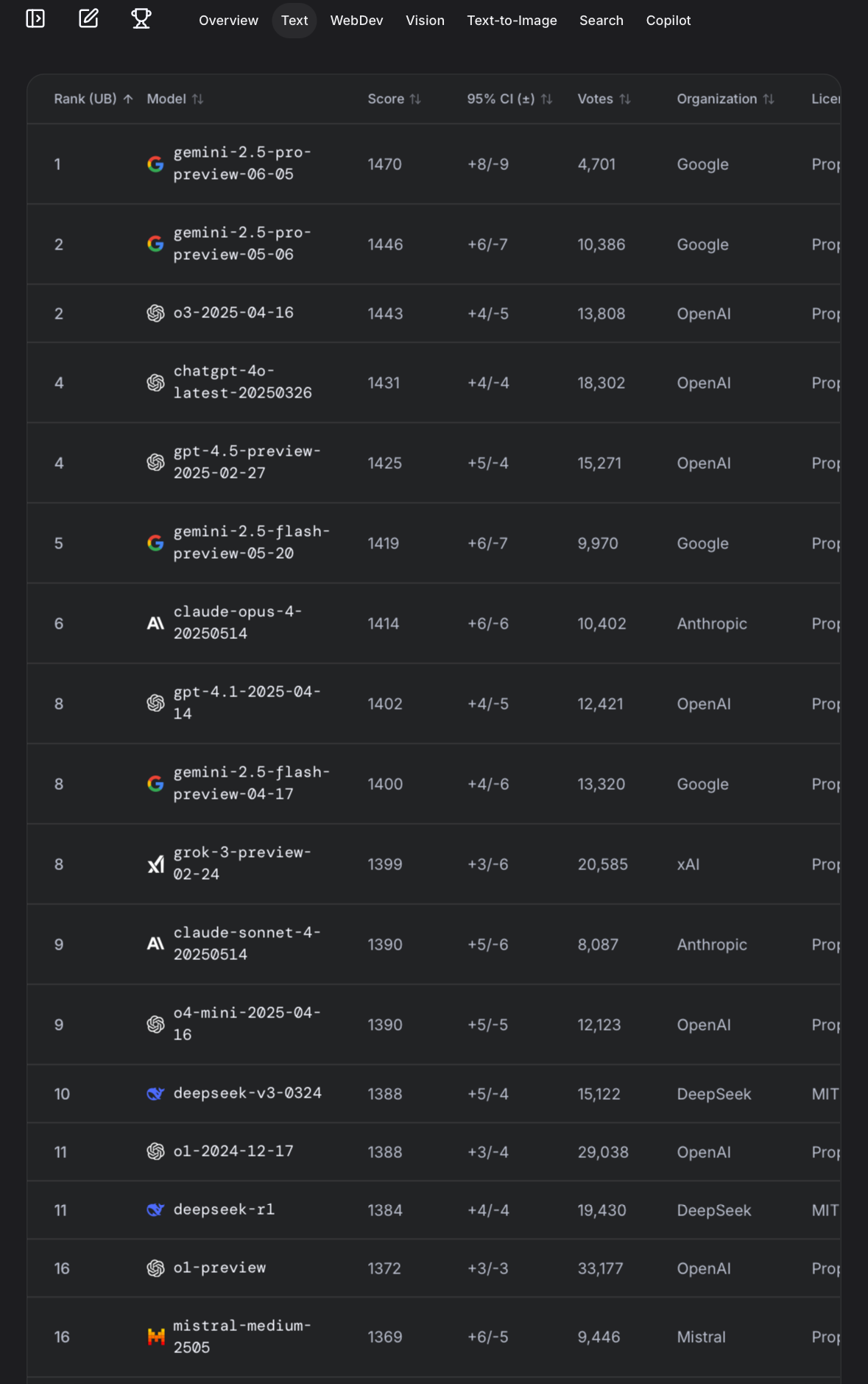The height and width of the screenshot is (1384, 868).
Task: Select the o1-preview table row
Action: [434, 1268]
